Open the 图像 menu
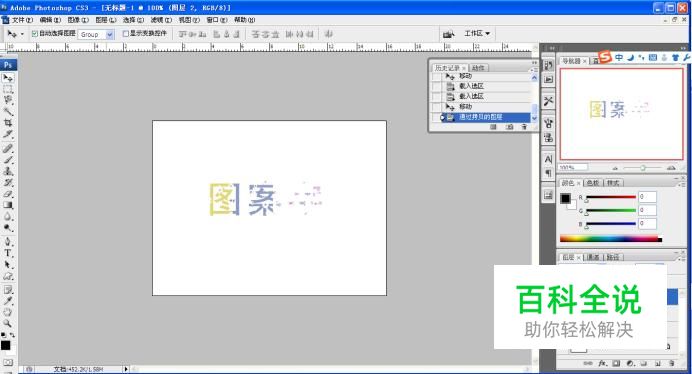 (78, 20)
